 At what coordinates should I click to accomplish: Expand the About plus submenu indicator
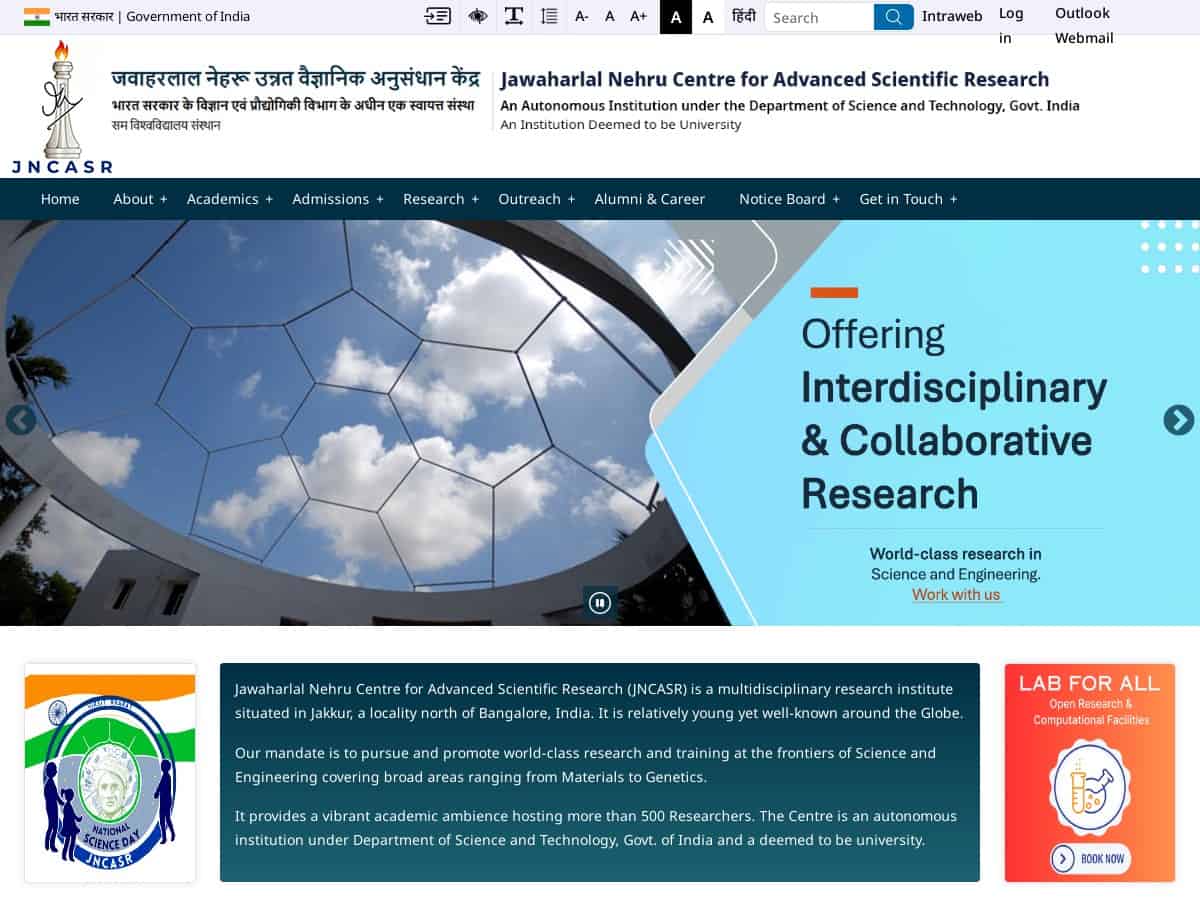163,199
